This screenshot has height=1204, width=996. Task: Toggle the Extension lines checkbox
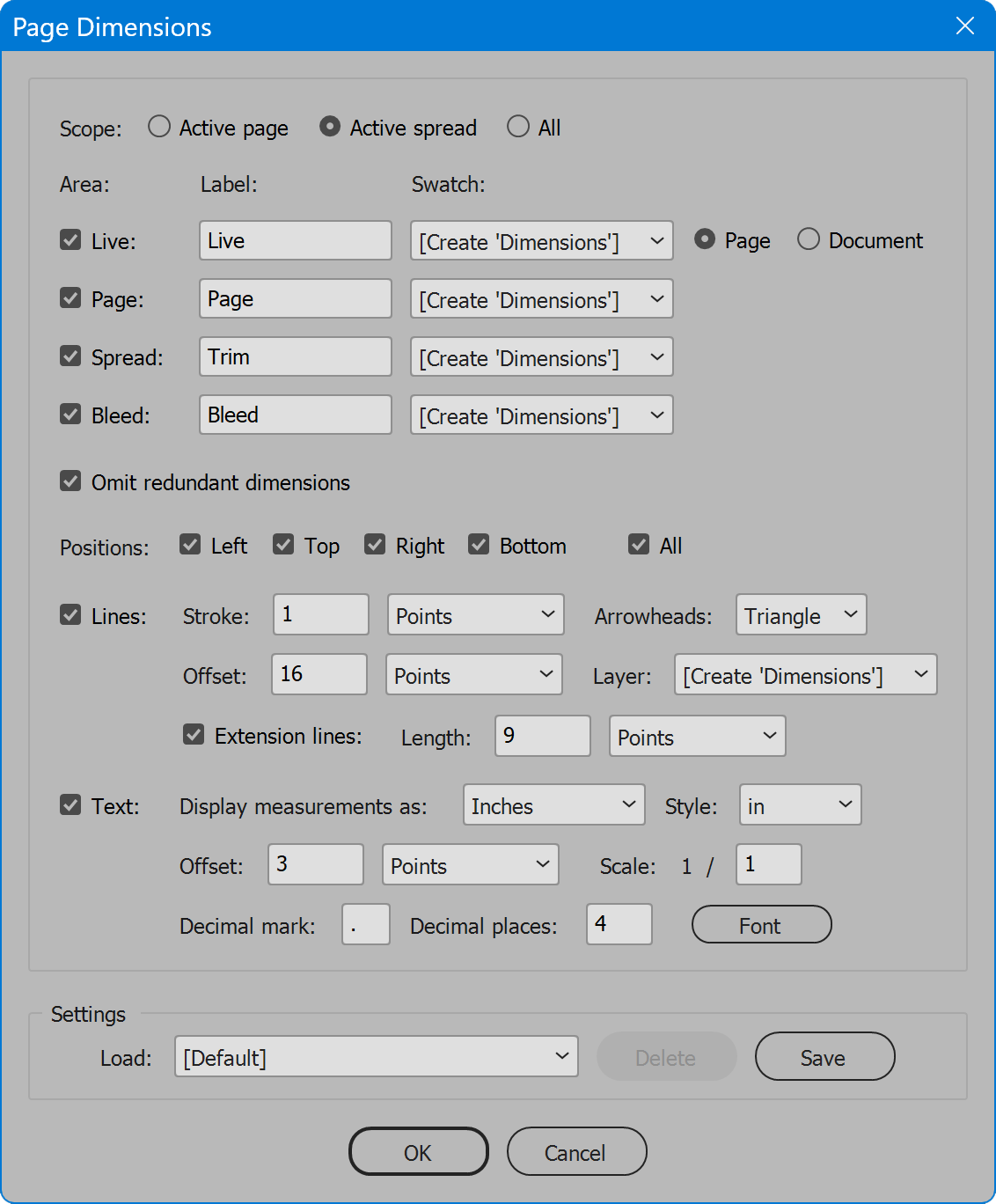tap(194, 734)
